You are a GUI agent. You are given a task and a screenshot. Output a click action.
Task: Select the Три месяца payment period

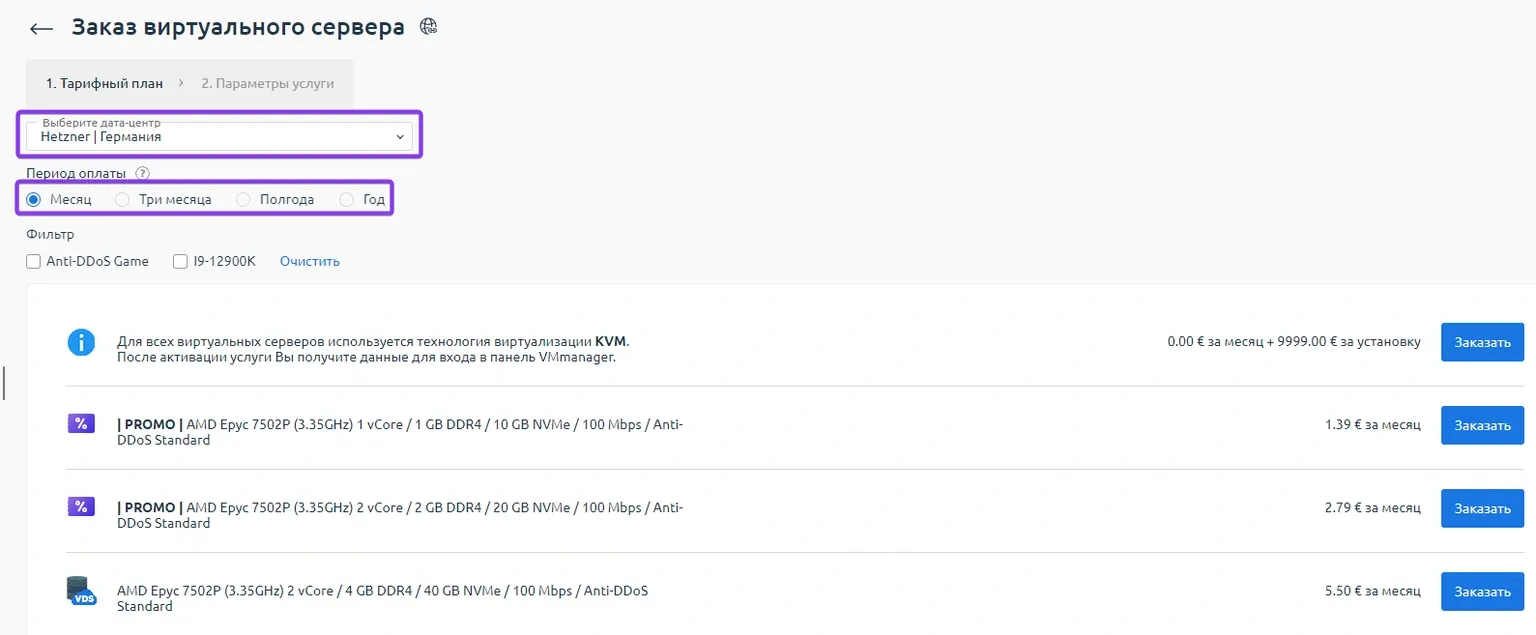click(x=123, y=200)
